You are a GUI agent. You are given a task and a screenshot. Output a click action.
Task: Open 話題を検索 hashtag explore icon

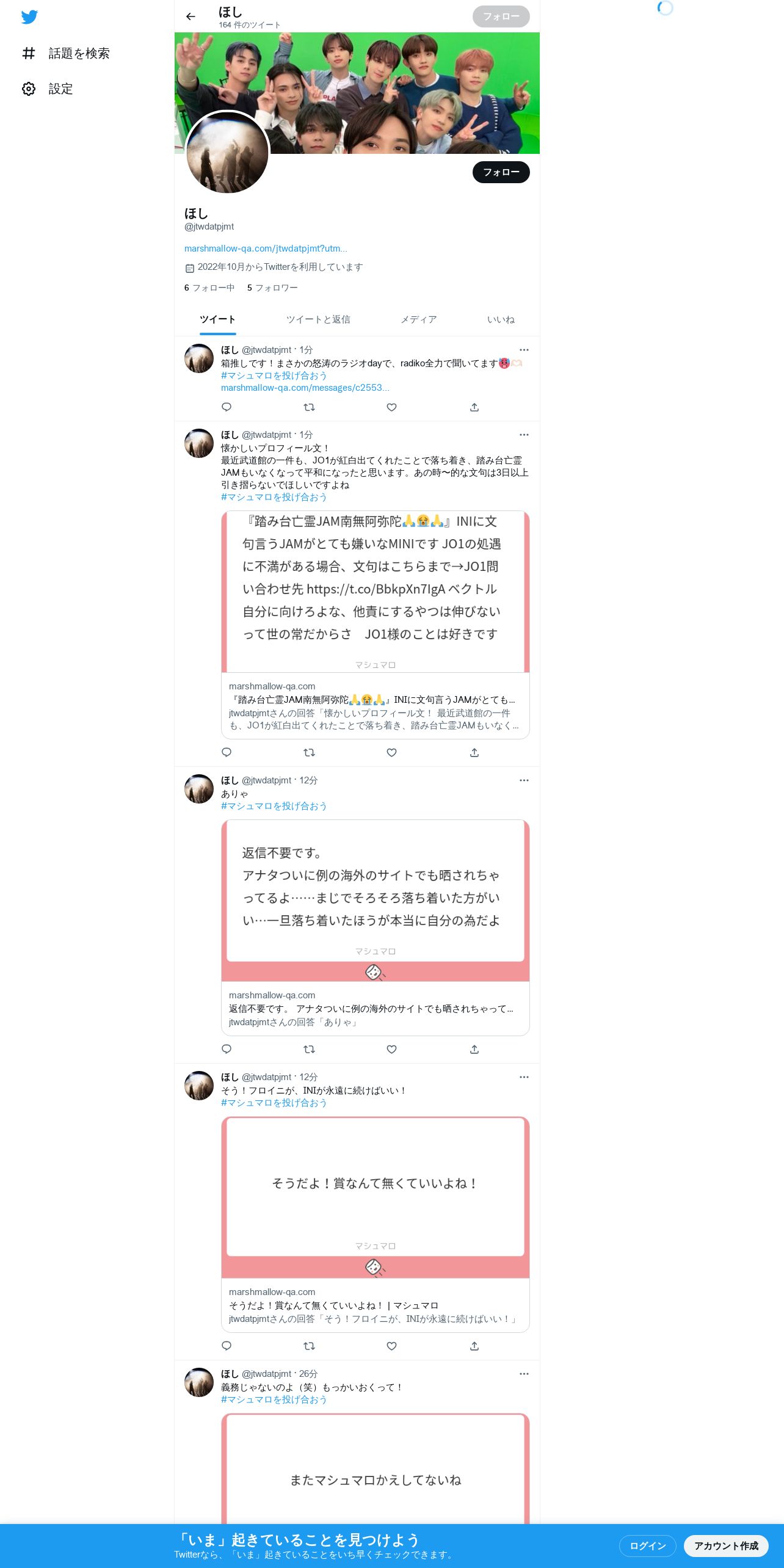click(29, 53)
